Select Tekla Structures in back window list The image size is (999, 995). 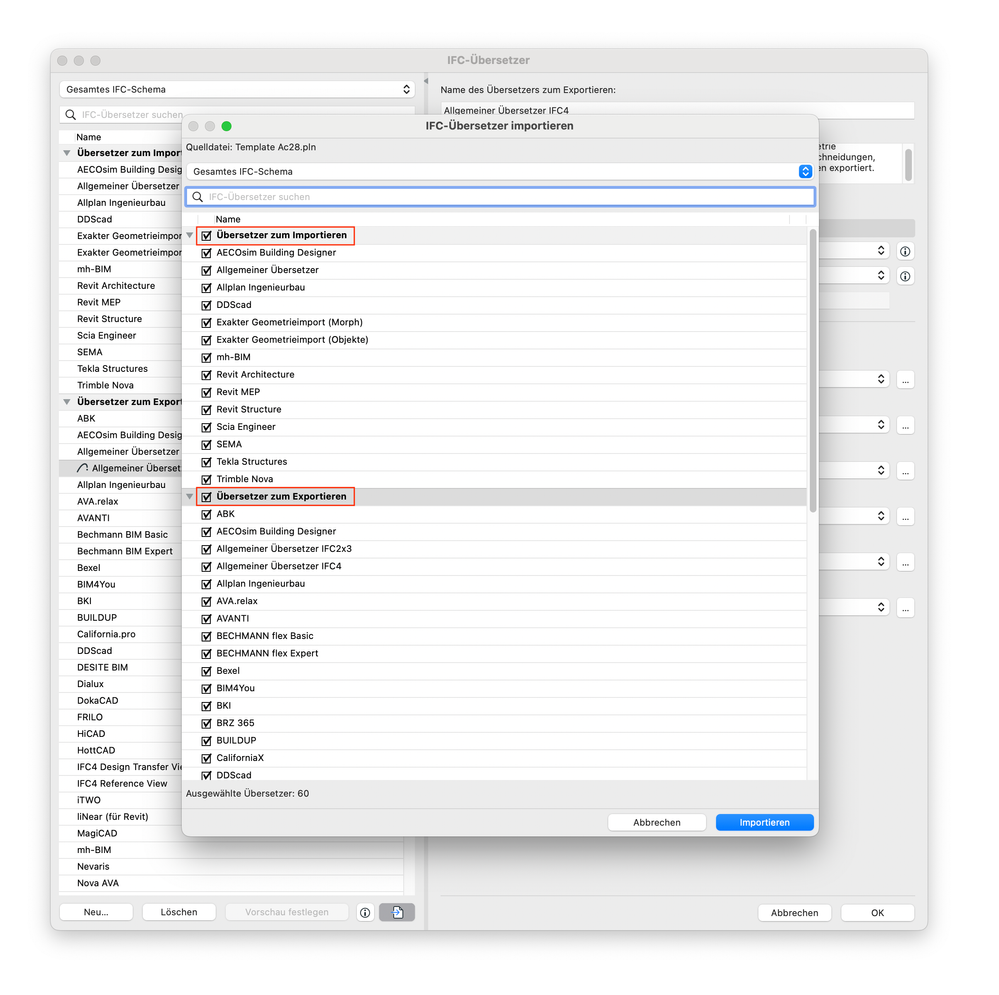click(x=121, y=369)
